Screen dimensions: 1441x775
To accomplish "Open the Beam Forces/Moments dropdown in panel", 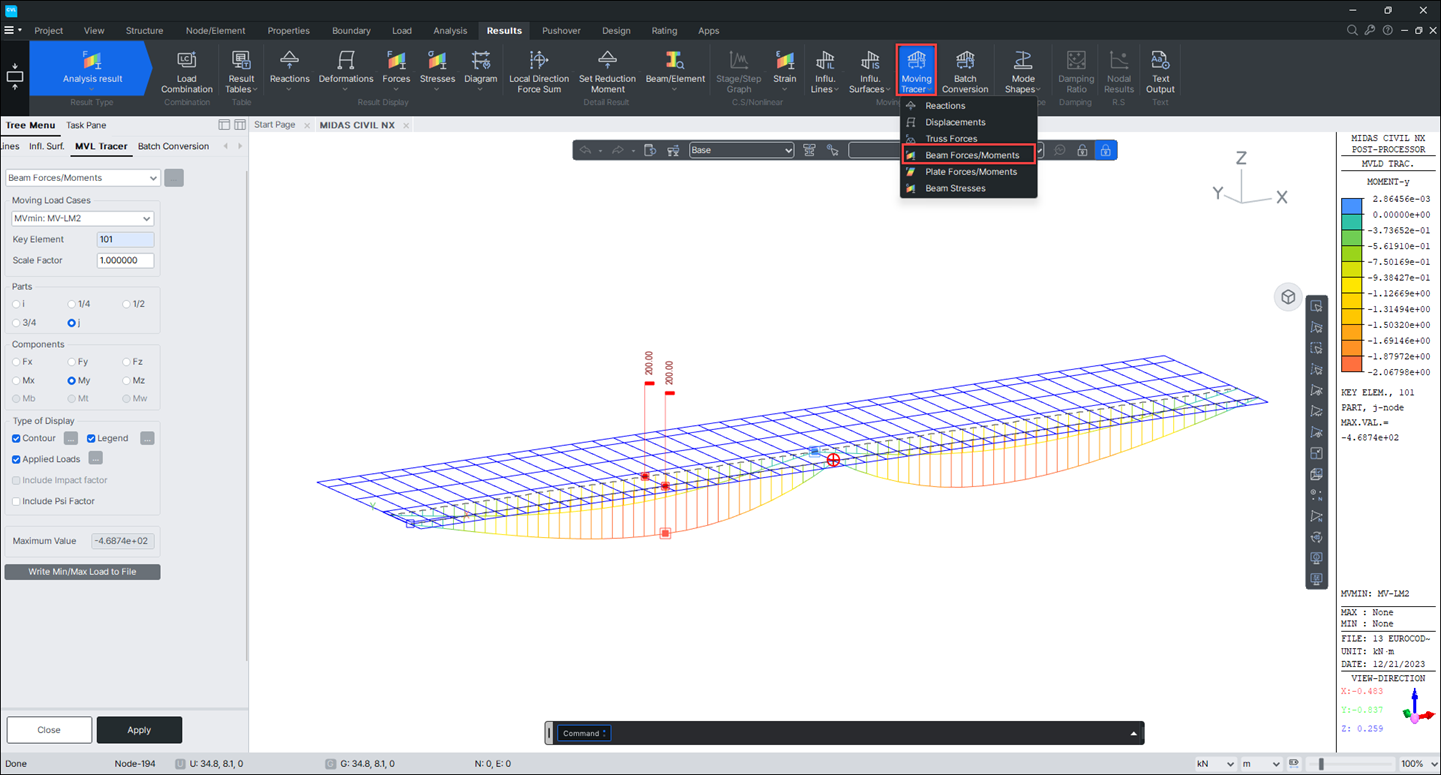I will pos(83,178).
